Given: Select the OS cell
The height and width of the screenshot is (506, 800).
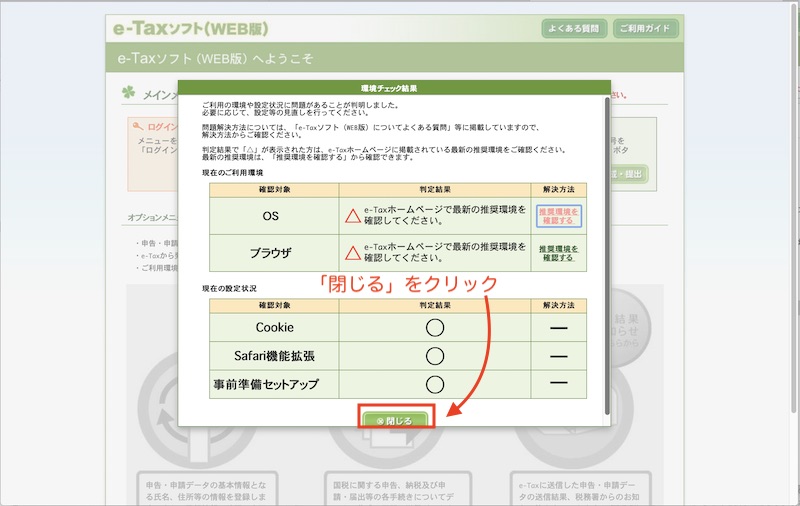Looking at the screenshot, I should click(x=274, y=216).
